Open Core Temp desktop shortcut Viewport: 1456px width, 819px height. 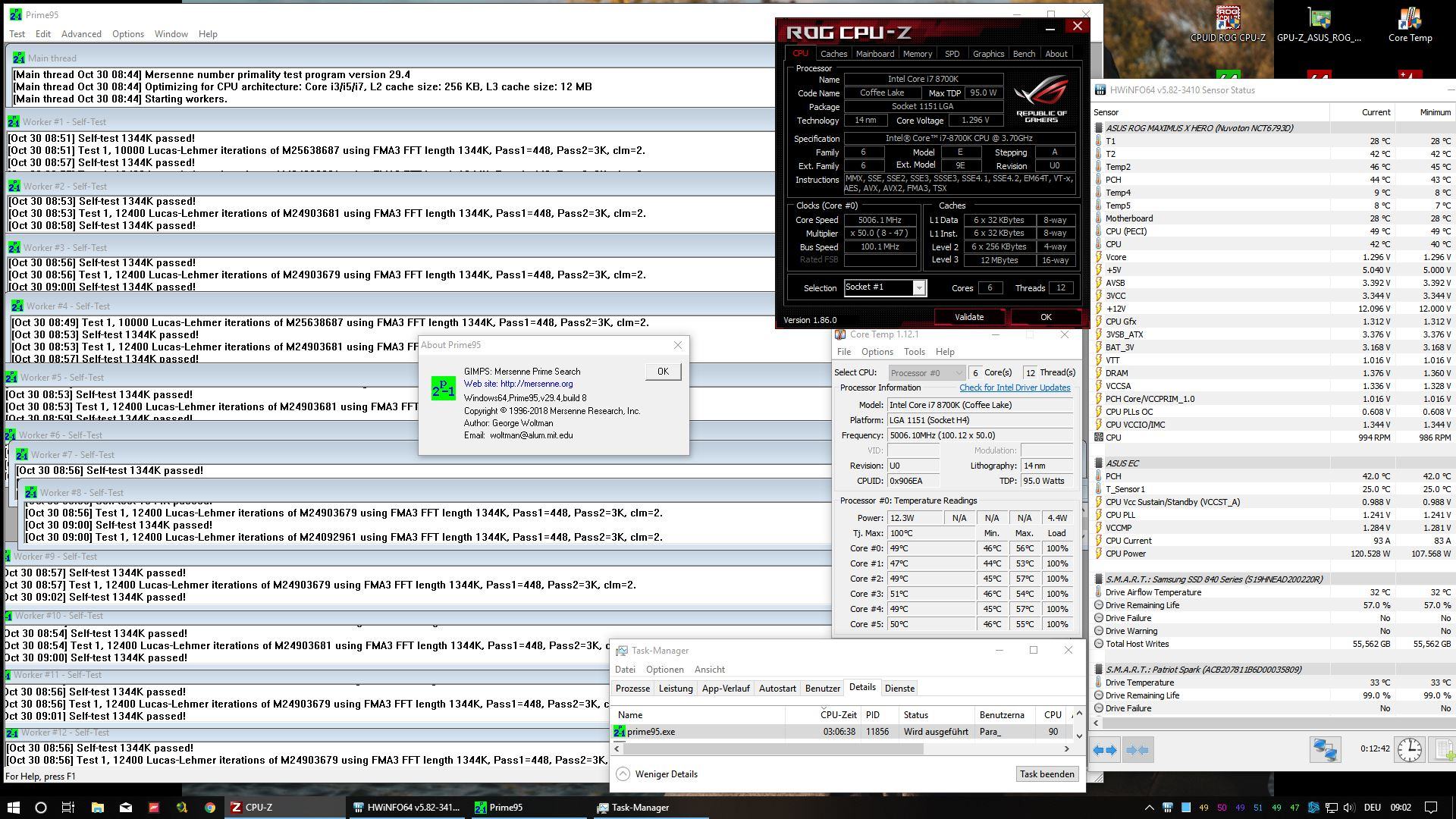[x=1410, y=24]
